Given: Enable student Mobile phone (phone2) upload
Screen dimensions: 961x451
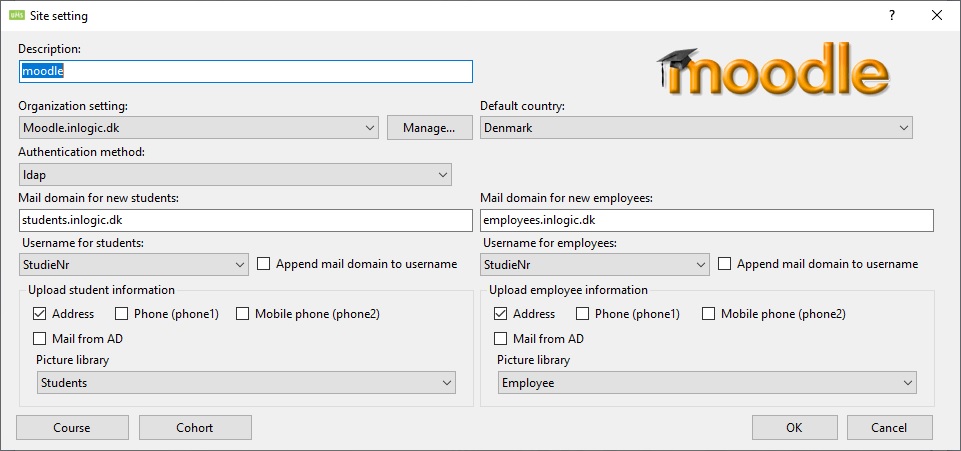Looking at the screenshot, I should tap(243, 314).
